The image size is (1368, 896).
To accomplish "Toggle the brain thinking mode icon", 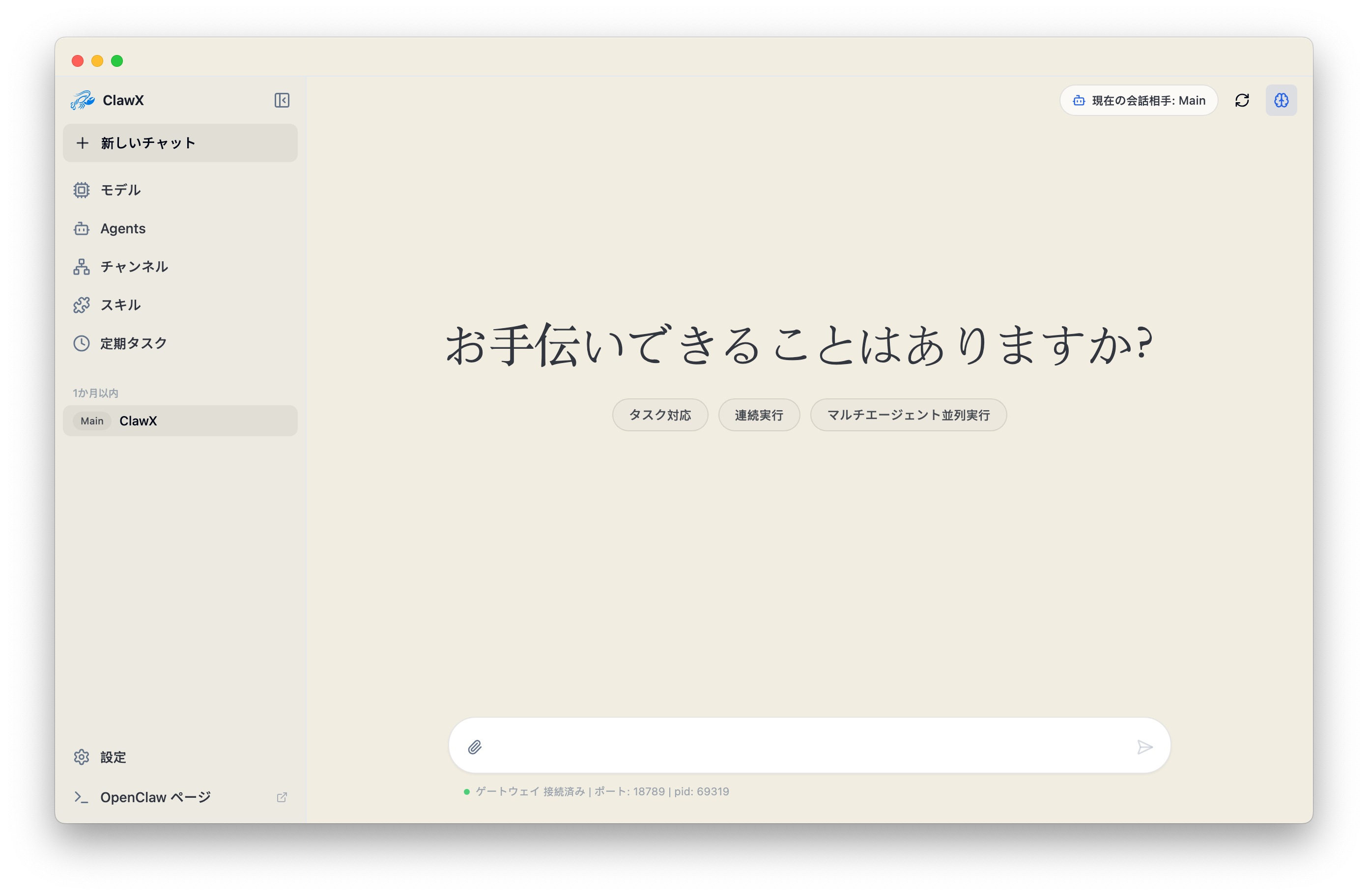I will tap(1281, 101).
